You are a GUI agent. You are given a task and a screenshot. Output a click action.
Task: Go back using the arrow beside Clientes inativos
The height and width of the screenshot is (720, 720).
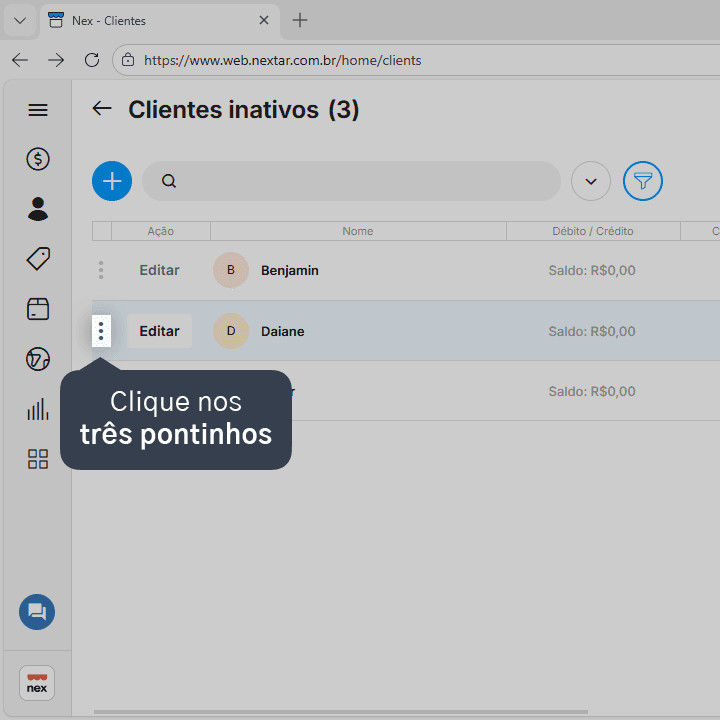(102, 109)
